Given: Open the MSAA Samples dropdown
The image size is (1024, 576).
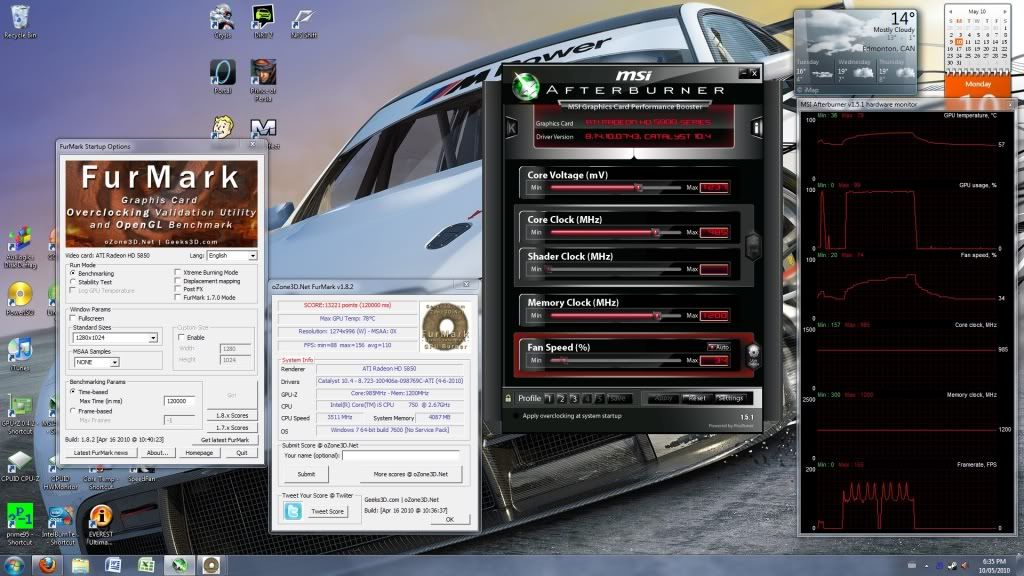Looking at the screenshot, I should tap(115, 362).
